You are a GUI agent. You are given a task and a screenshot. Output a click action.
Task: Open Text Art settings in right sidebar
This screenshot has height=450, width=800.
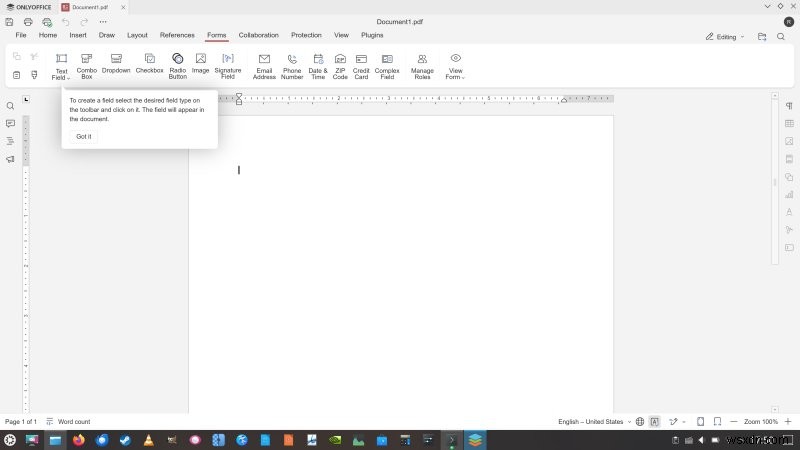(x=789, y=212)
